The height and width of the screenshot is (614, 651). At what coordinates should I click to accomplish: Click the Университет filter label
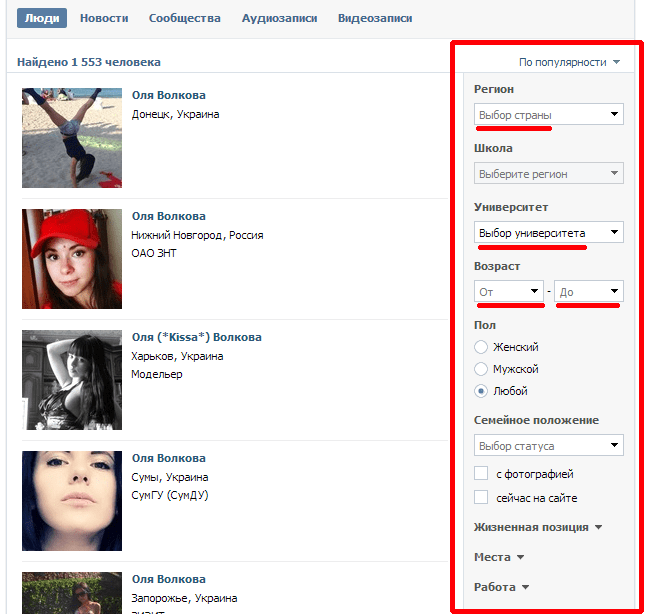tap(511, 207)
